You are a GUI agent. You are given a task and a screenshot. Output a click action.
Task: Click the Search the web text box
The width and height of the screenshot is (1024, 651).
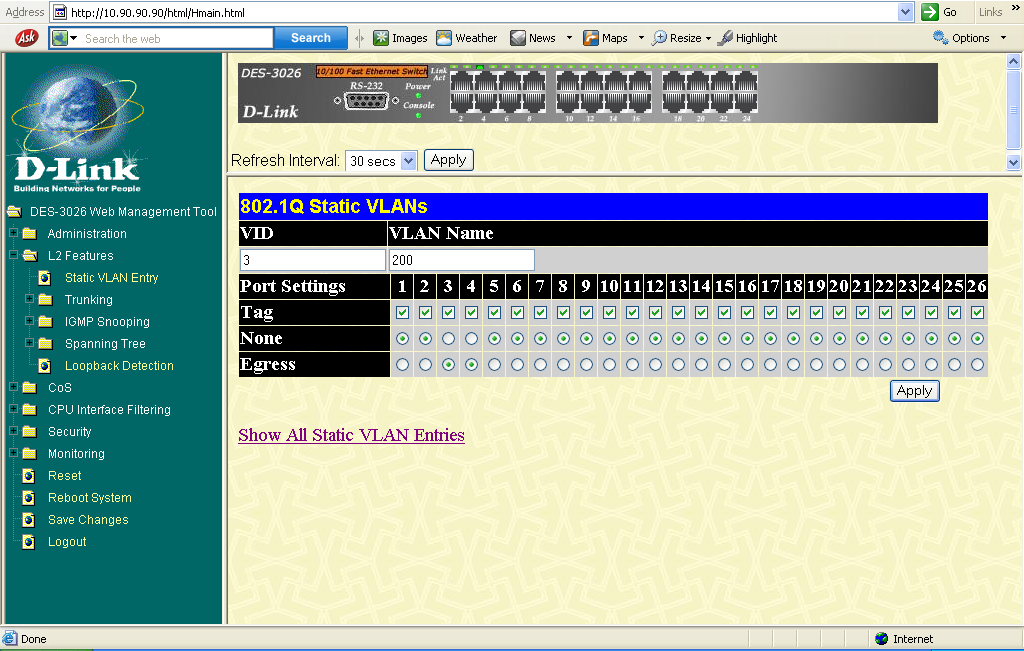(x=176, y=39)
